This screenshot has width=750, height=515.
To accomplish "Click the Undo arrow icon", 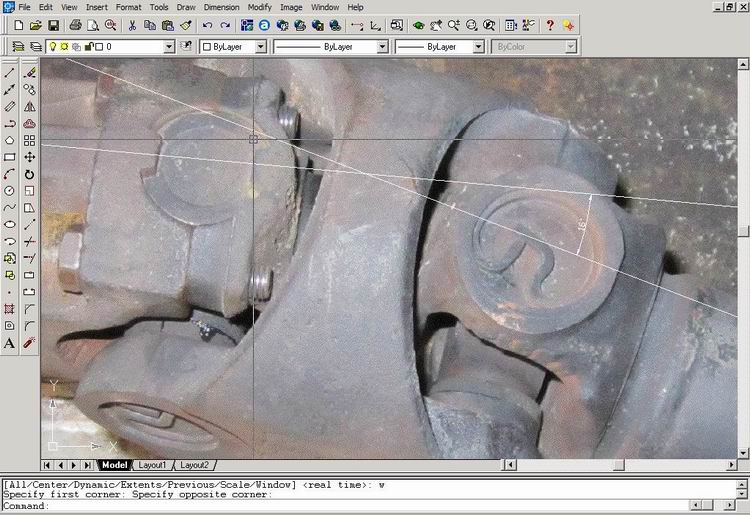I will [207, 25].
